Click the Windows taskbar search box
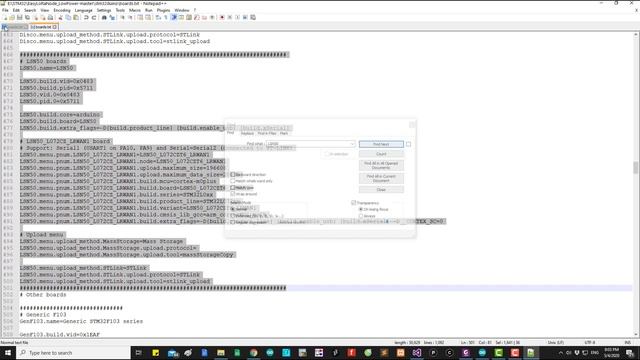This screenshot has height=360, width=640. coord(73,353)
